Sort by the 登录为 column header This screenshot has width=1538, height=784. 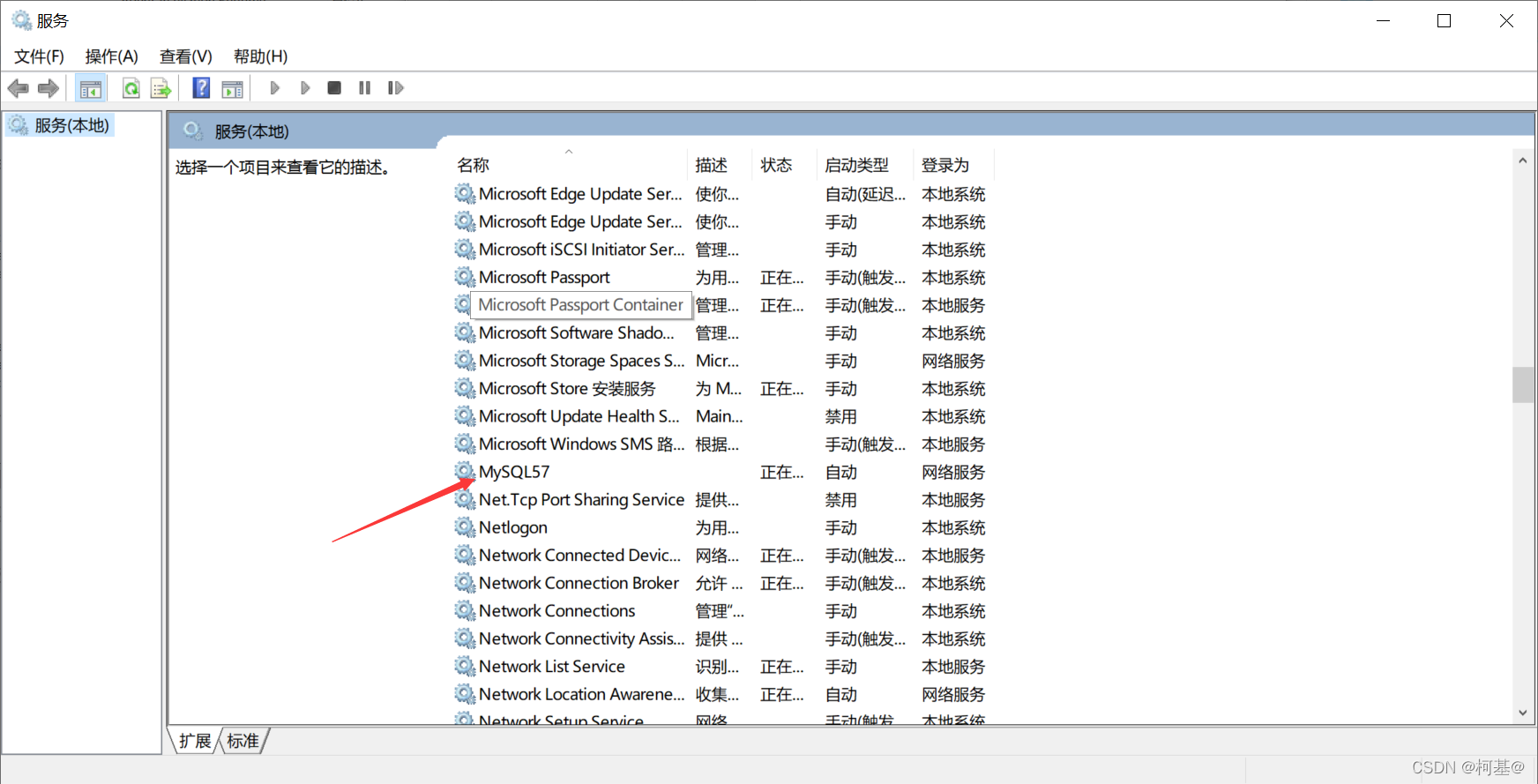point(953,165)
